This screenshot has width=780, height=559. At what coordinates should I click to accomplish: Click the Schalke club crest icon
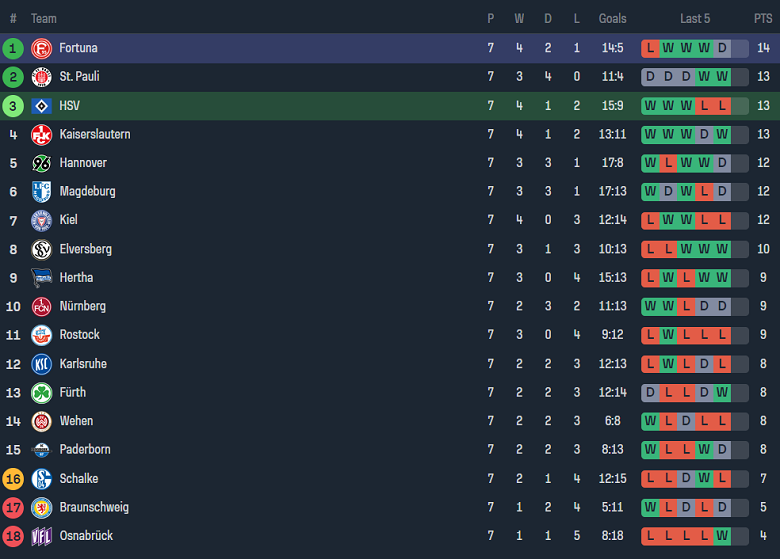pyautogui.click(x=42, y=479)
